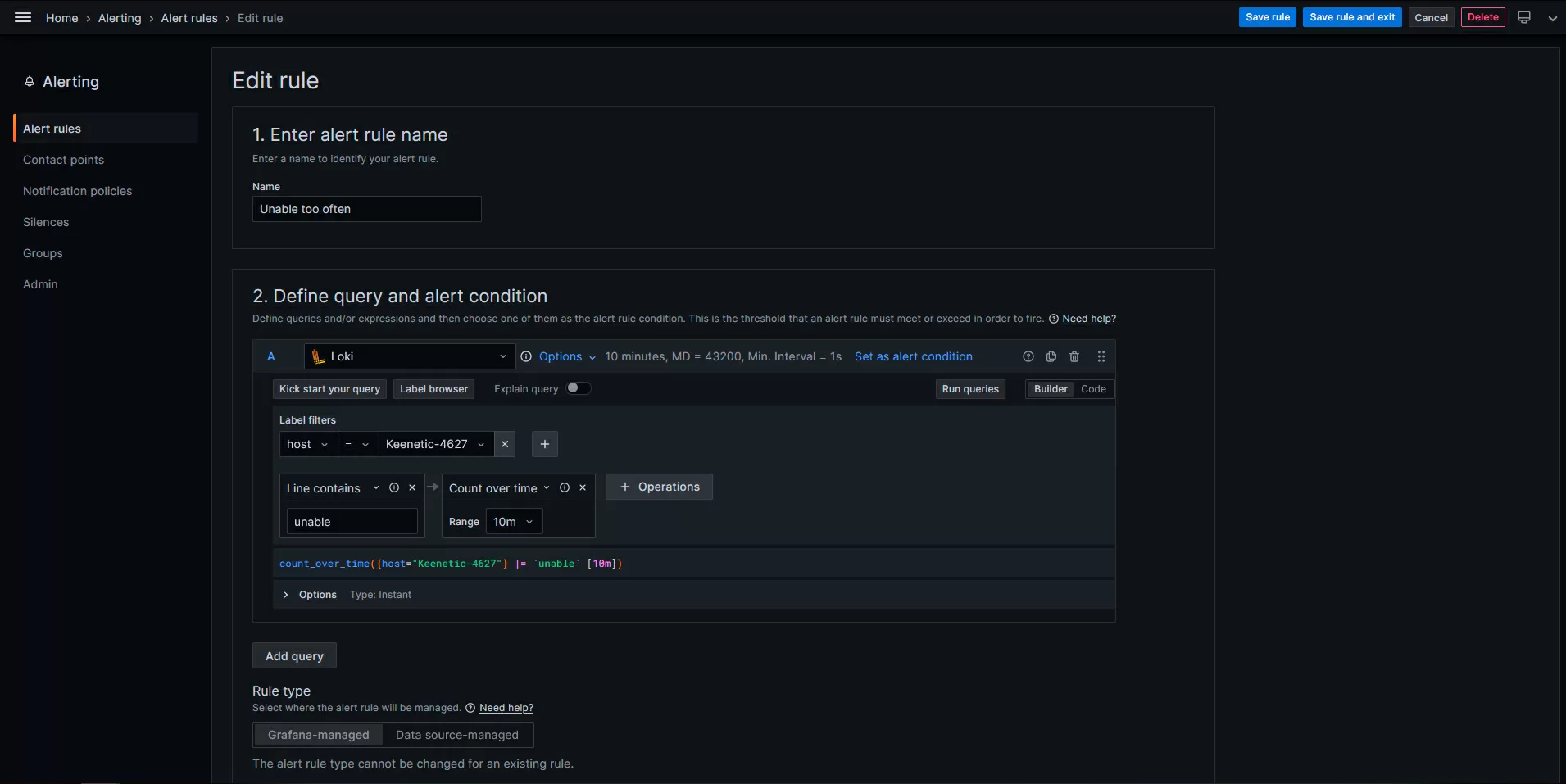Click the Alerting bell icon in sidebar
The image size is (1566, 784).
(30, 82)
